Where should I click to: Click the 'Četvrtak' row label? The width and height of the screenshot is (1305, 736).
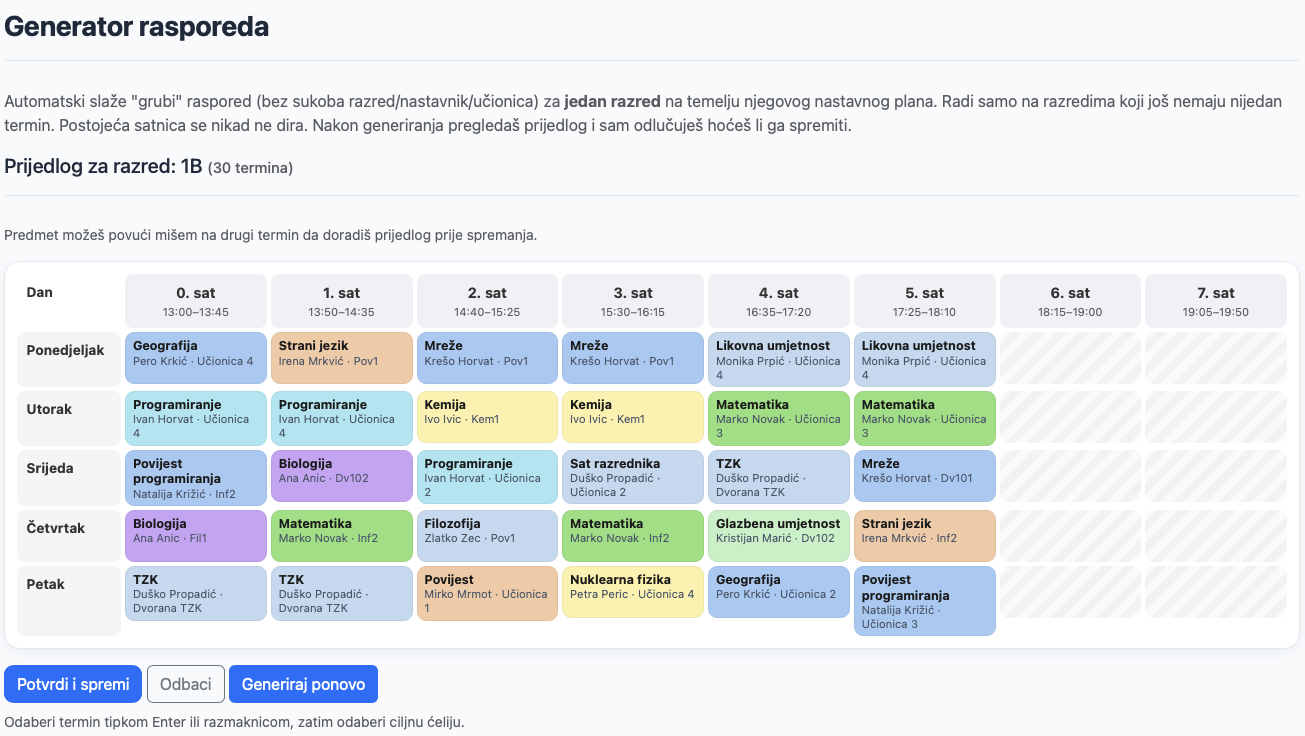69,536
